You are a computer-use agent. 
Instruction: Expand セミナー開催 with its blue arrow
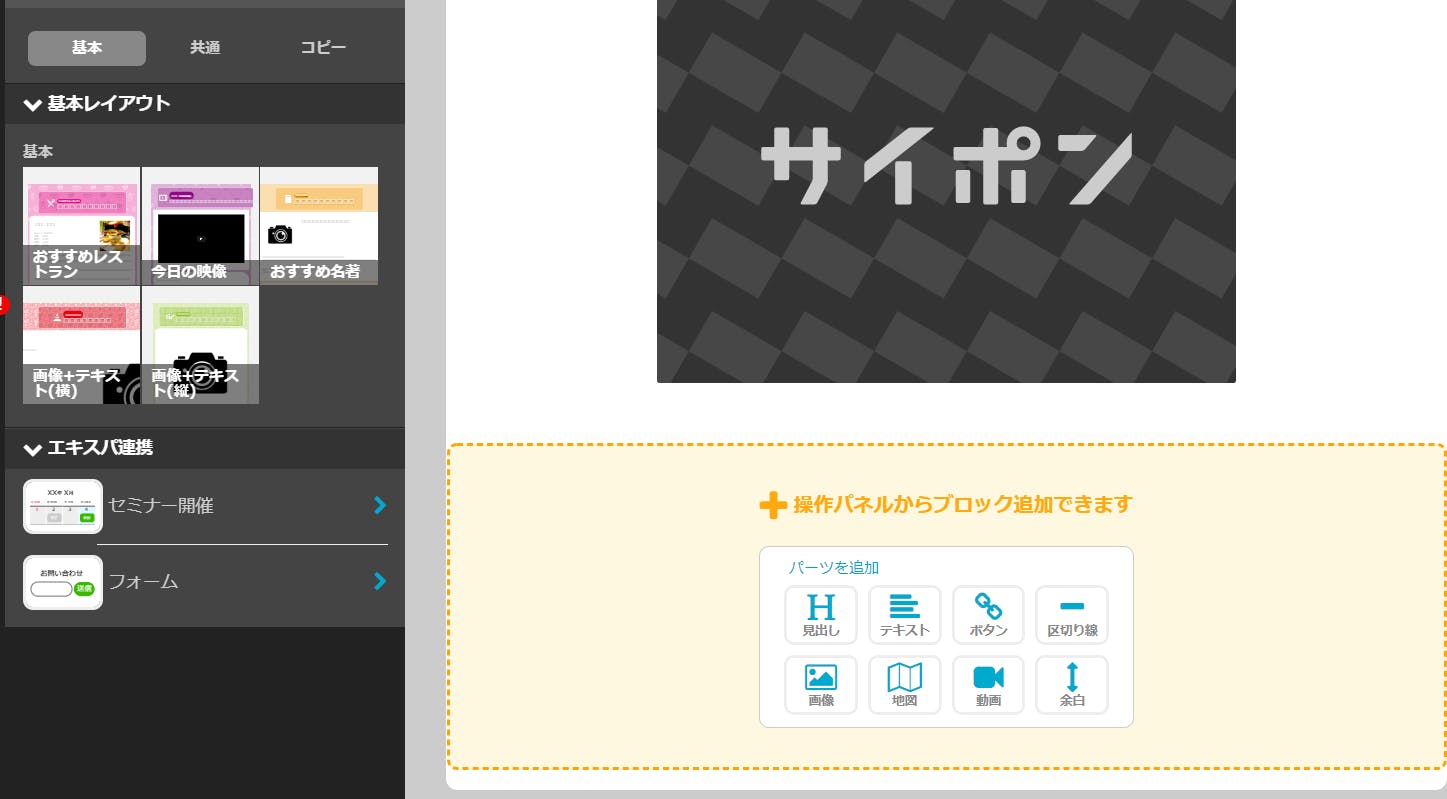click(x=379, y=506)
